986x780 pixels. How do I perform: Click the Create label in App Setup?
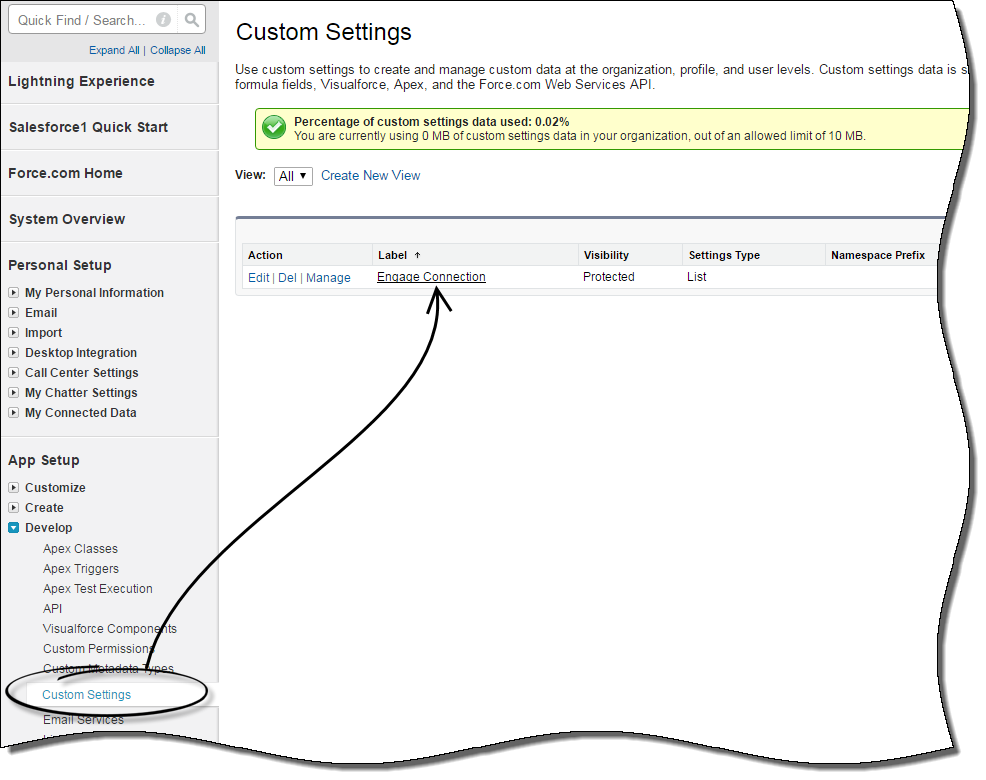[x=44, y=508]
